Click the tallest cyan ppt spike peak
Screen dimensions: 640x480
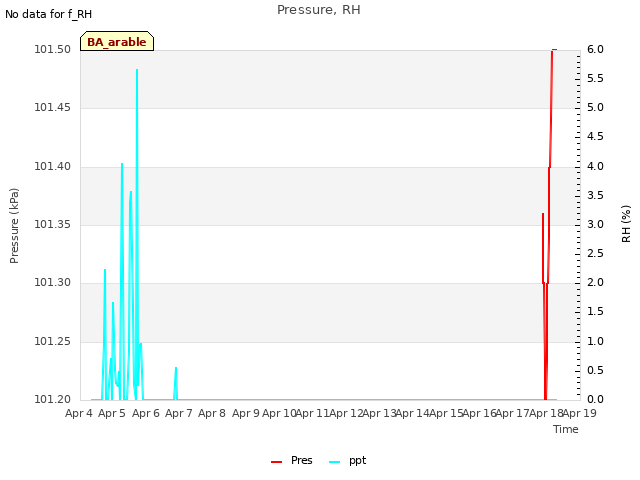point(137,70)
